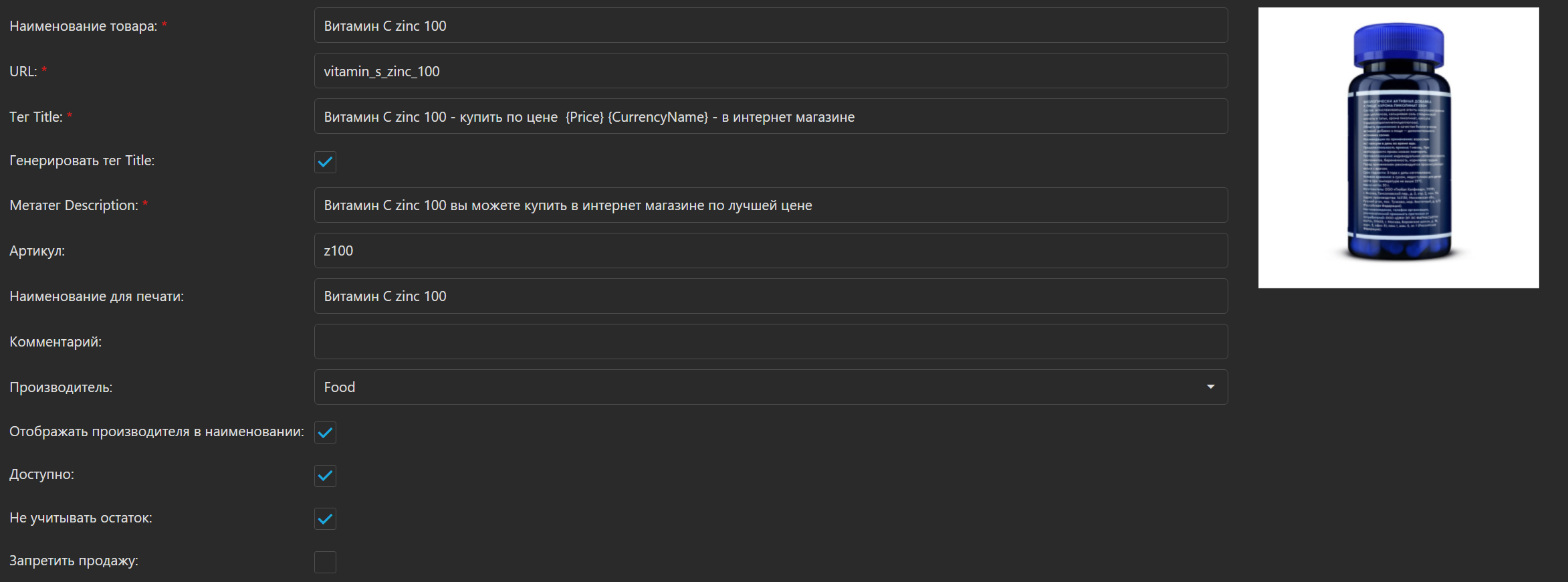The height and width of the screenshot is (582, 1568).
Task: Click the Генерировать тег Title label
Action: pos(82,161)
